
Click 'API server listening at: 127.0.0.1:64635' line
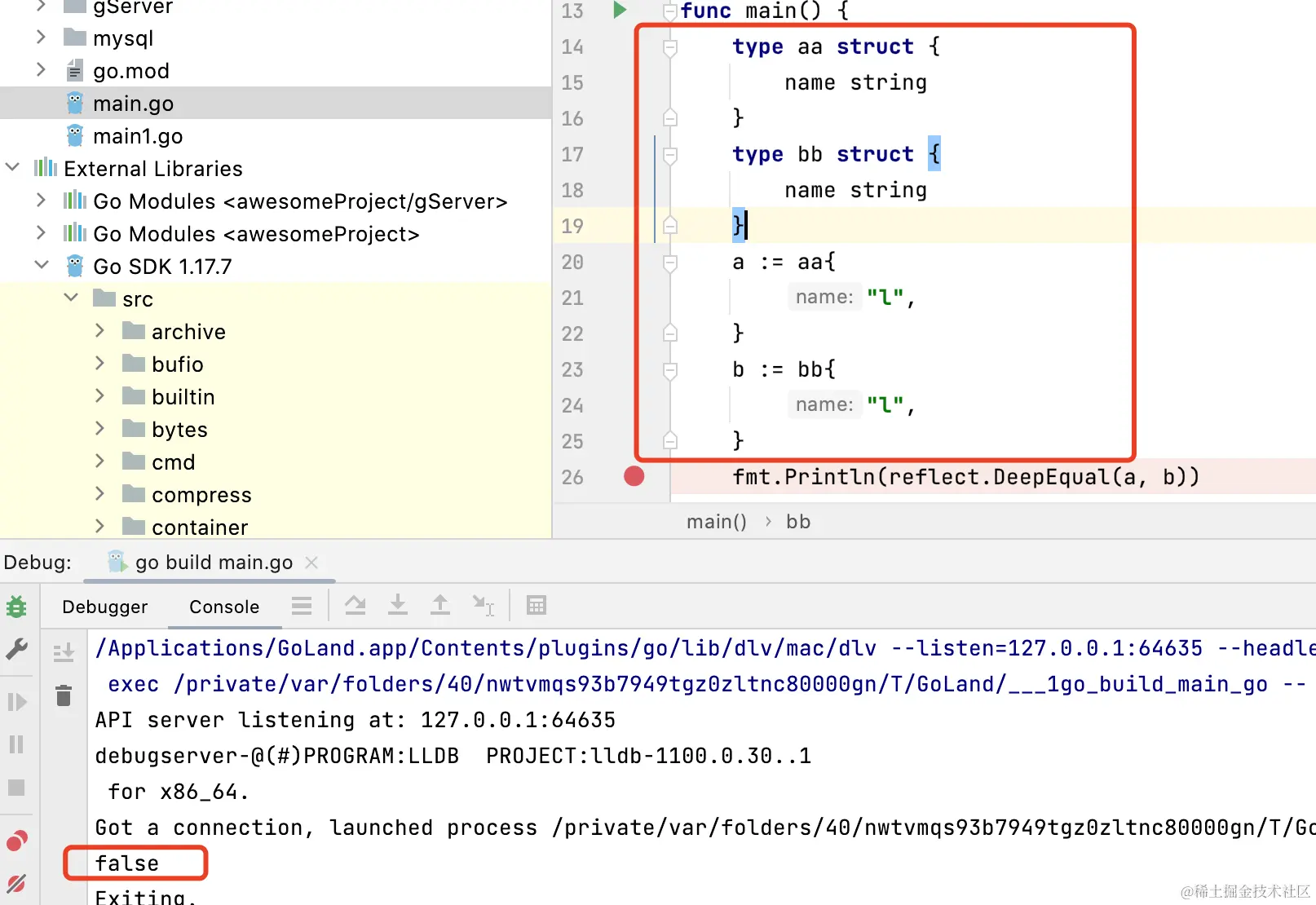click(355, 720)
